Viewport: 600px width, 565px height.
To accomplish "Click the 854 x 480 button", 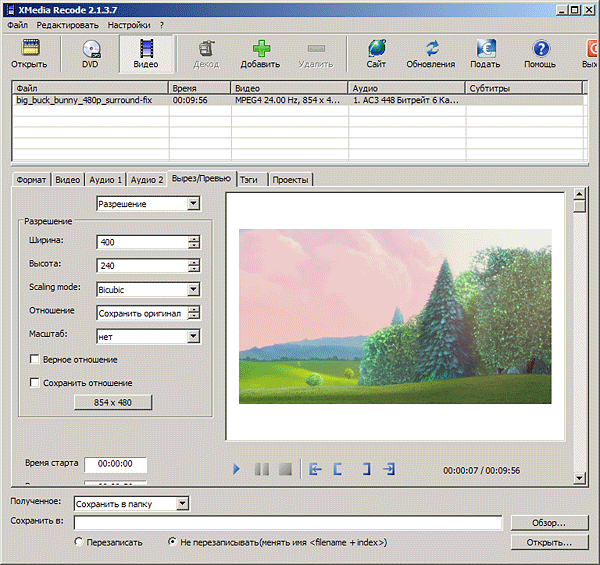I will [x=113, y=402].
